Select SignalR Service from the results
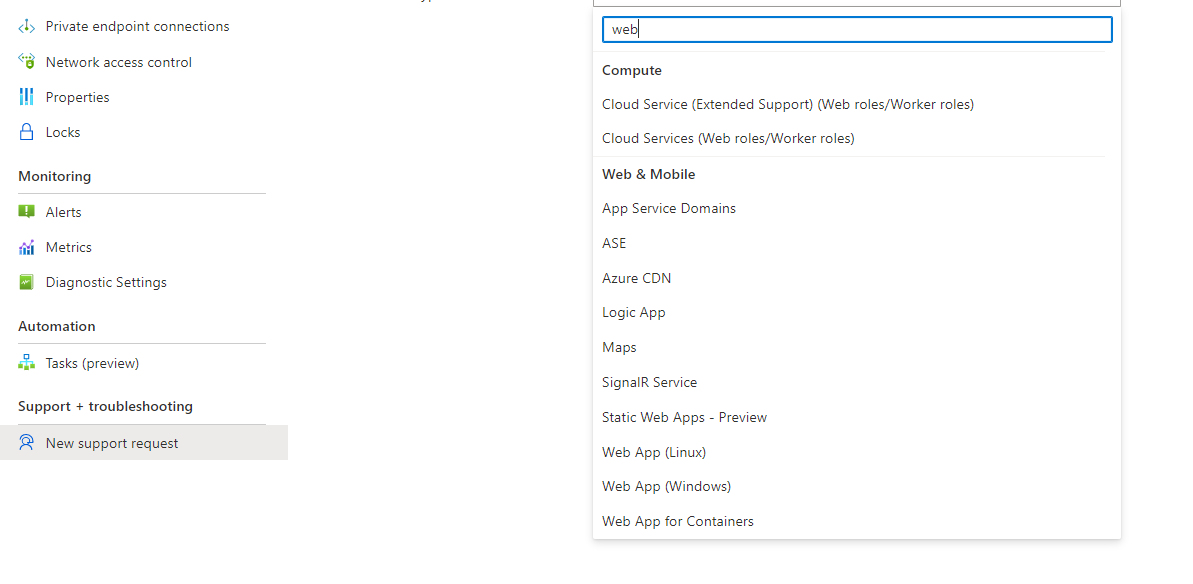Viewport: 1193px width, 584px height. [649, 382]
